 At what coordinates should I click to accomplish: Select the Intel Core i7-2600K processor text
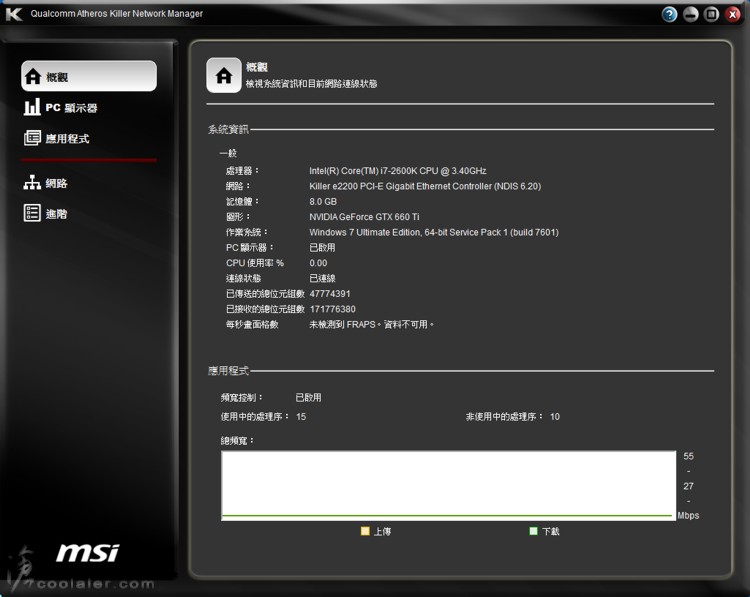[x=397, y=171]
